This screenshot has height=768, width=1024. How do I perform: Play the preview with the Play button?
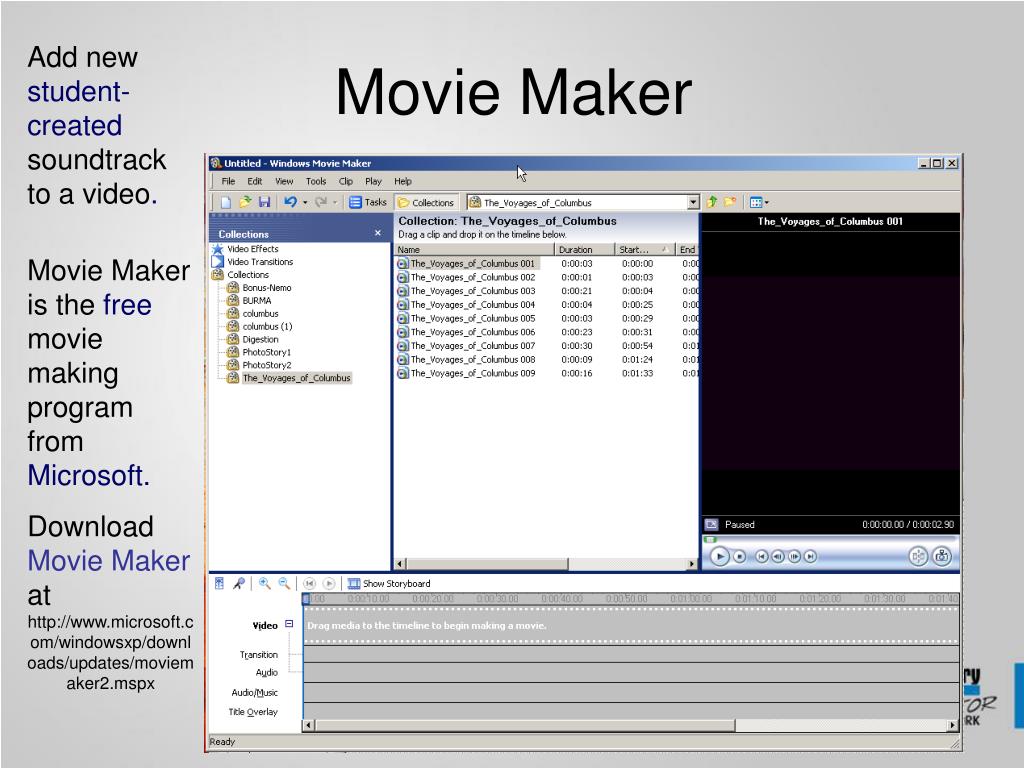click(x=719, y=557)
